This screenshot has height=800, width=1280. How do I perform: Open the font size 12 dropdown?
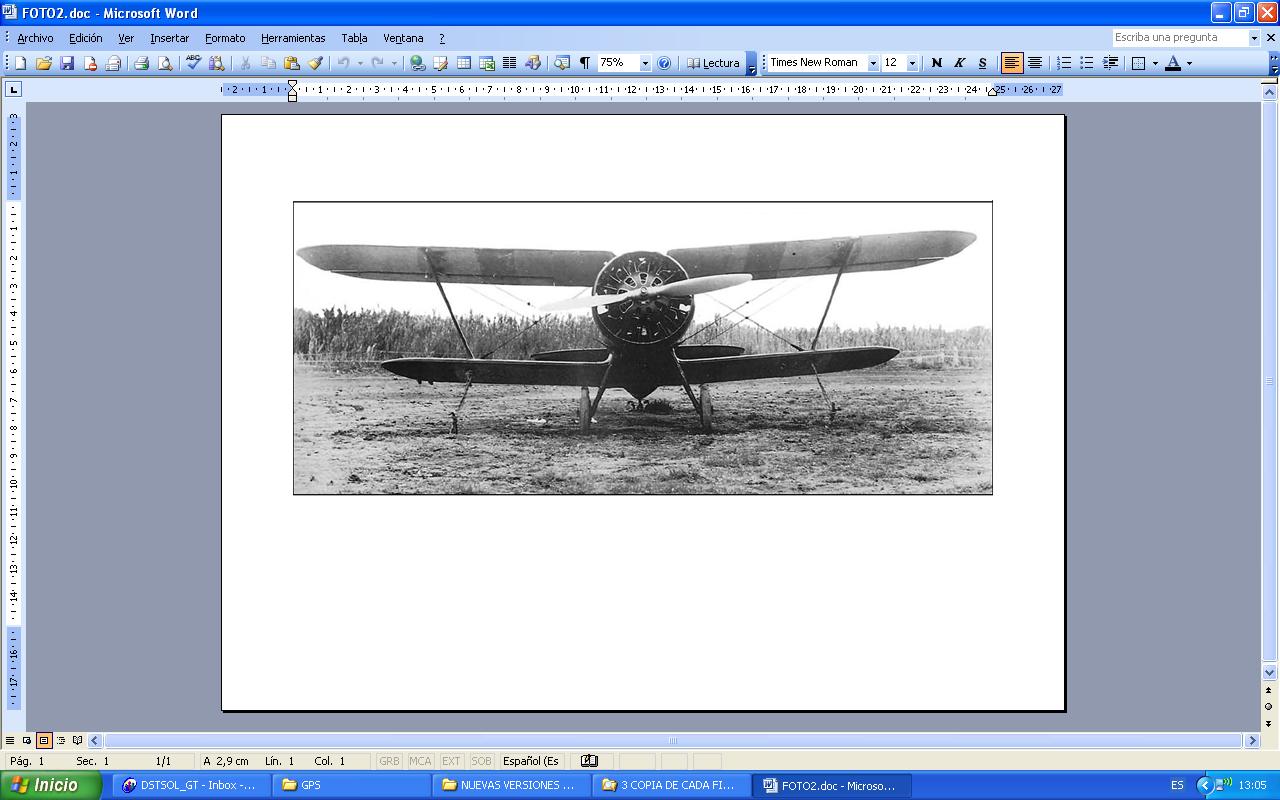pos(912,63)
